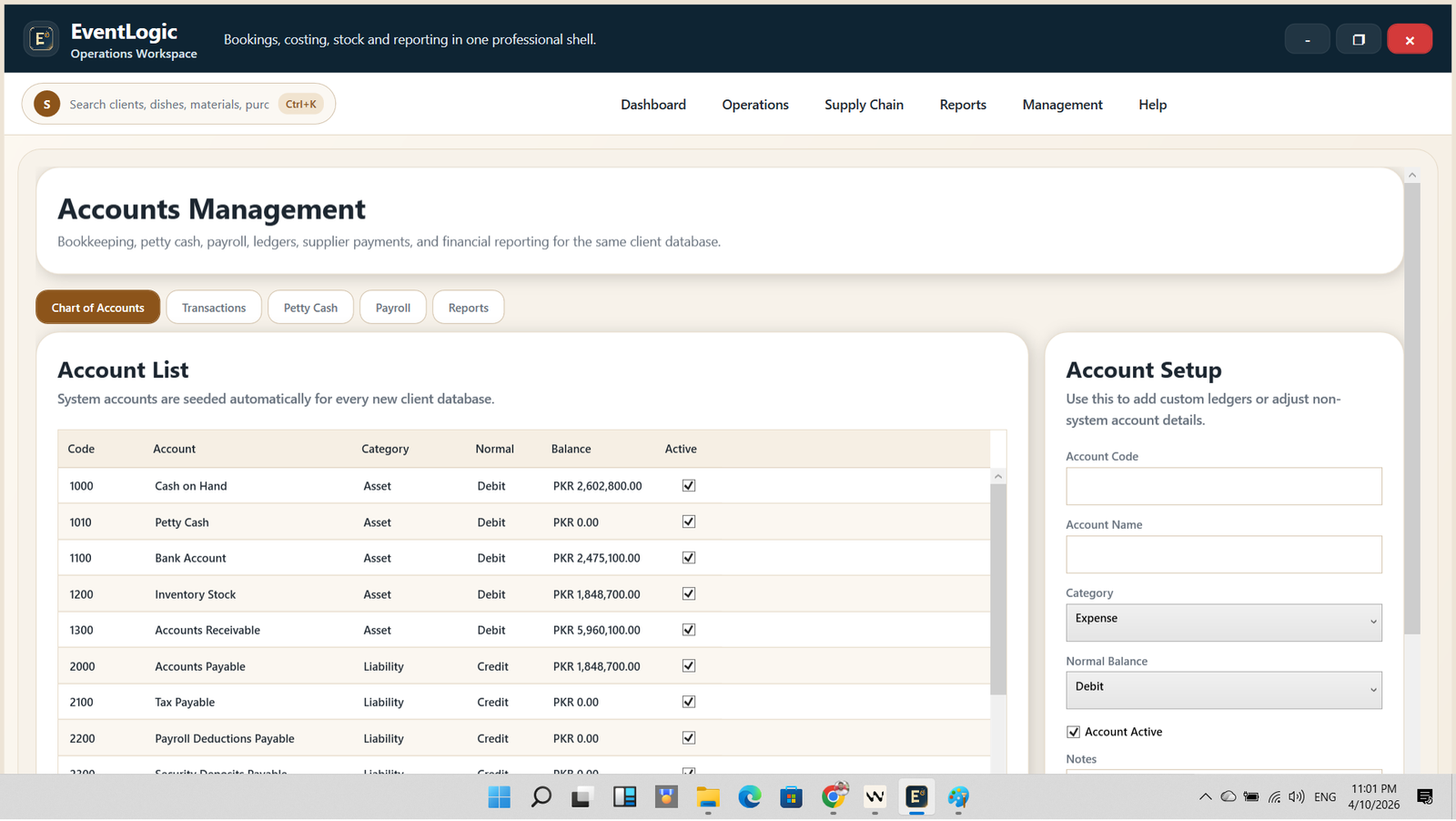Image resolution: width=1456 pixels, height=821 pixels.
Task: Open Microsoft Store from the taskbar
Action: [791, 797]
